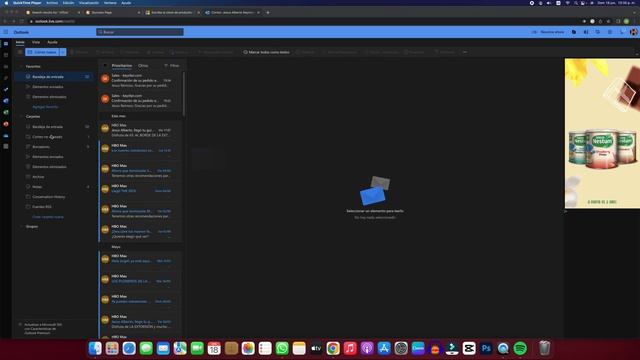
Task: Collapse the Carpetas section
Action: [x=21, y=117]
